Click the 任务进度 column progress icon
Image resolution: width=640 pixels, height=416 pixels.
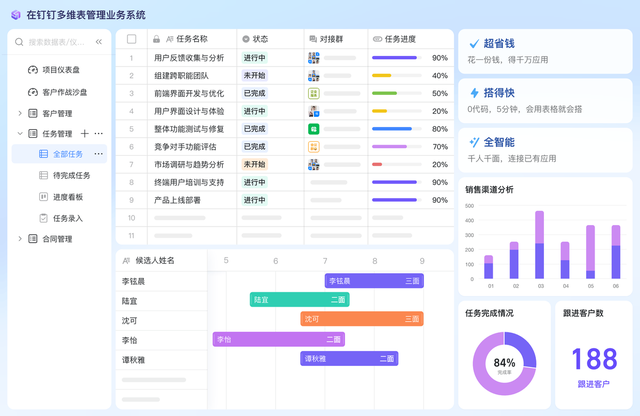[378, 39]
